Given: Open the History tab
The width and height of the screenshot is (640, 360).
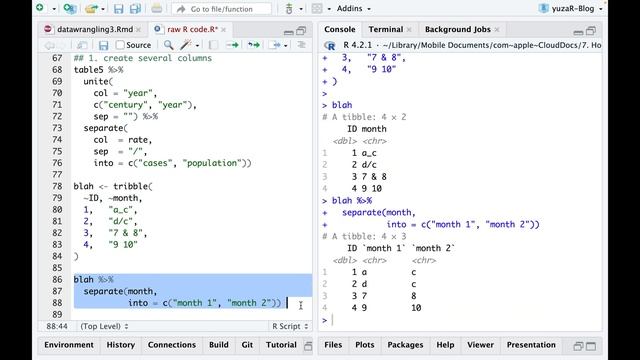Looking at the screenshot, I should (x=121, y=345).
